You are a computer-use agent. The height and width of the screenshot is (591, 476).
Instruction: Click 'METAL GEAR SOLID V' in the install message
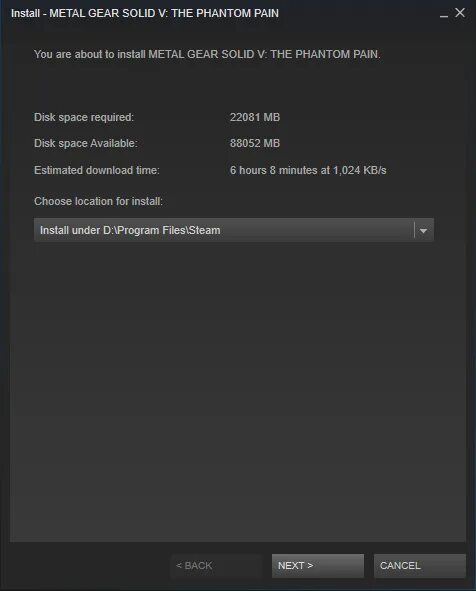[207, 54]
